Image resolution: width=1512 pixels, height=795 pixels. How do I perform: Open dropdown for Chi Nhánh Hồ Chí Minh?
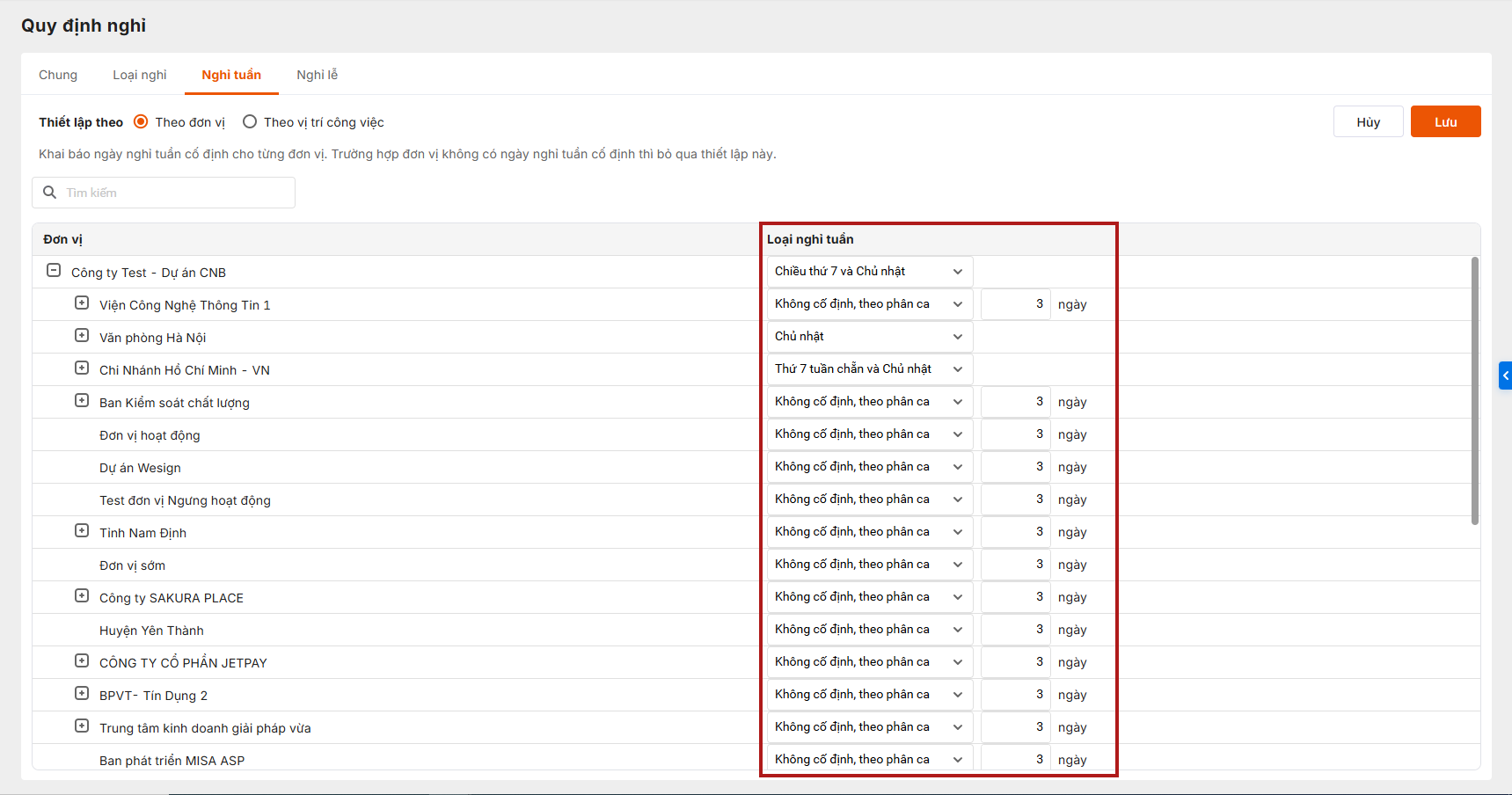coord(870,369)
